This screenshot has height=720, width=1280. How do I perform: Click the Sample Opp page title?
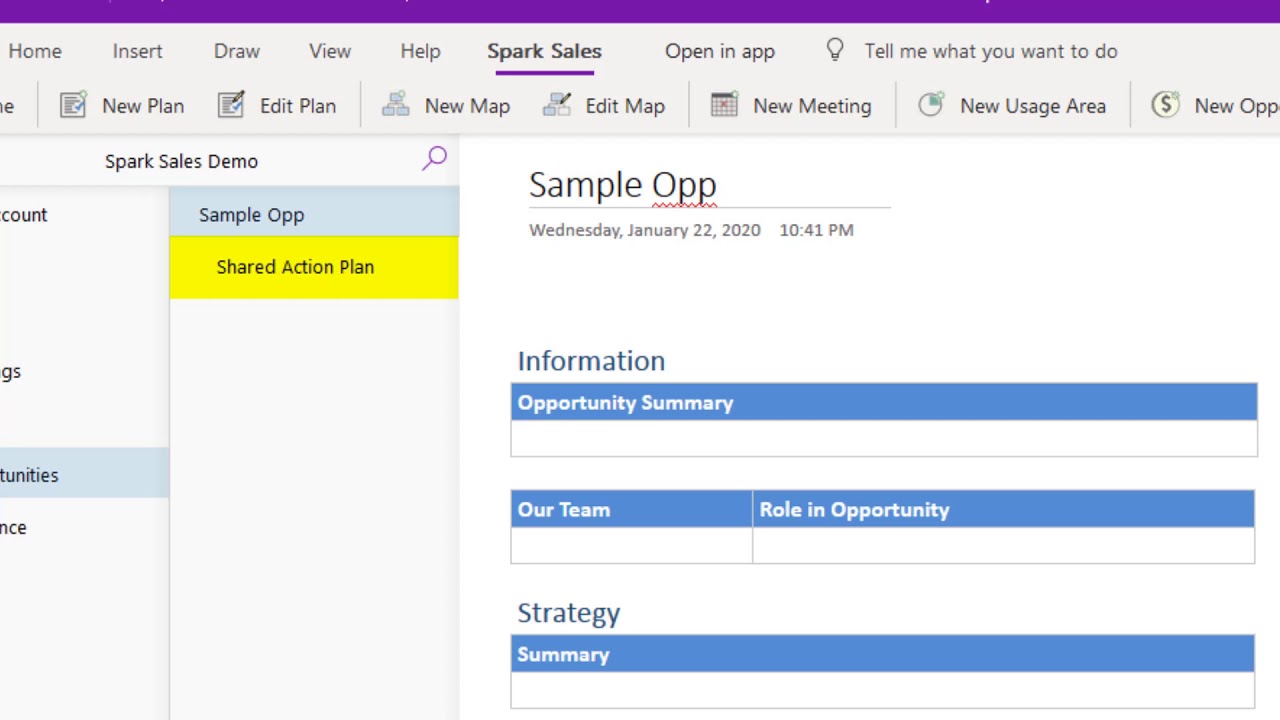pos(622,185)
